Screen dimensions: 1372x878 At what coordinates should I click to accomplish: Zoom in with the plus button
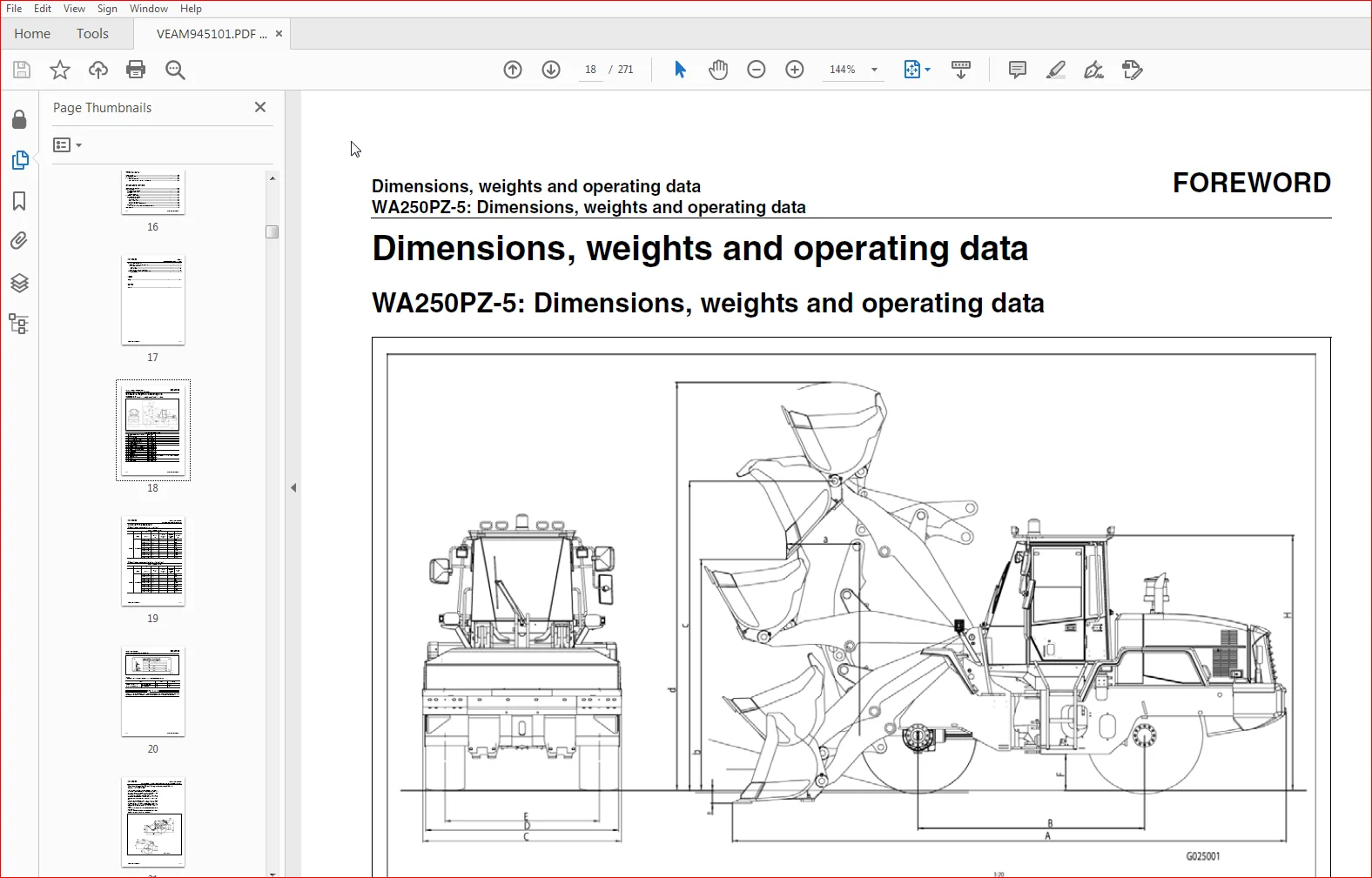click(x=795, y=70)
